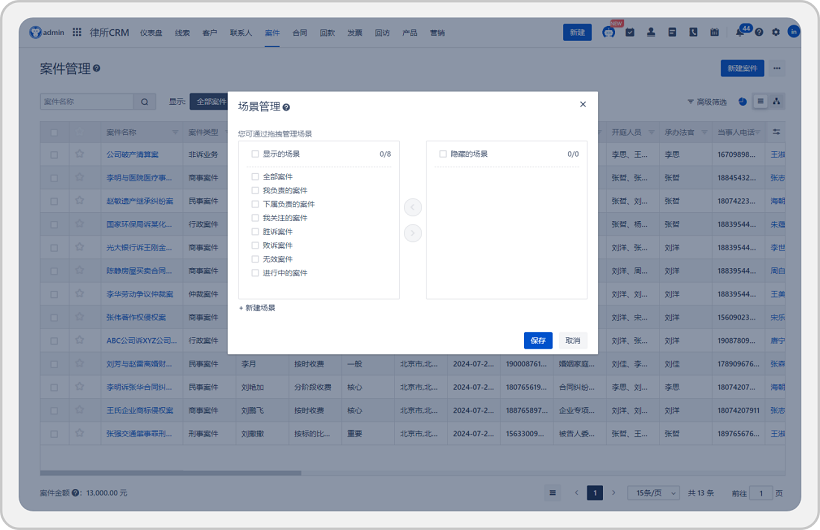Click help icon next to 案件金额
The image size is (820, 530).
[x=75, y=492]
